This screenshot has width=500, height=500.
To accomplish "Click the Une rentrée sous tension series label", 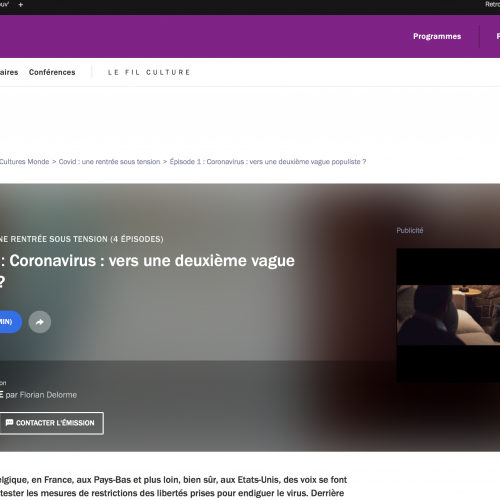I will (82, 239).
